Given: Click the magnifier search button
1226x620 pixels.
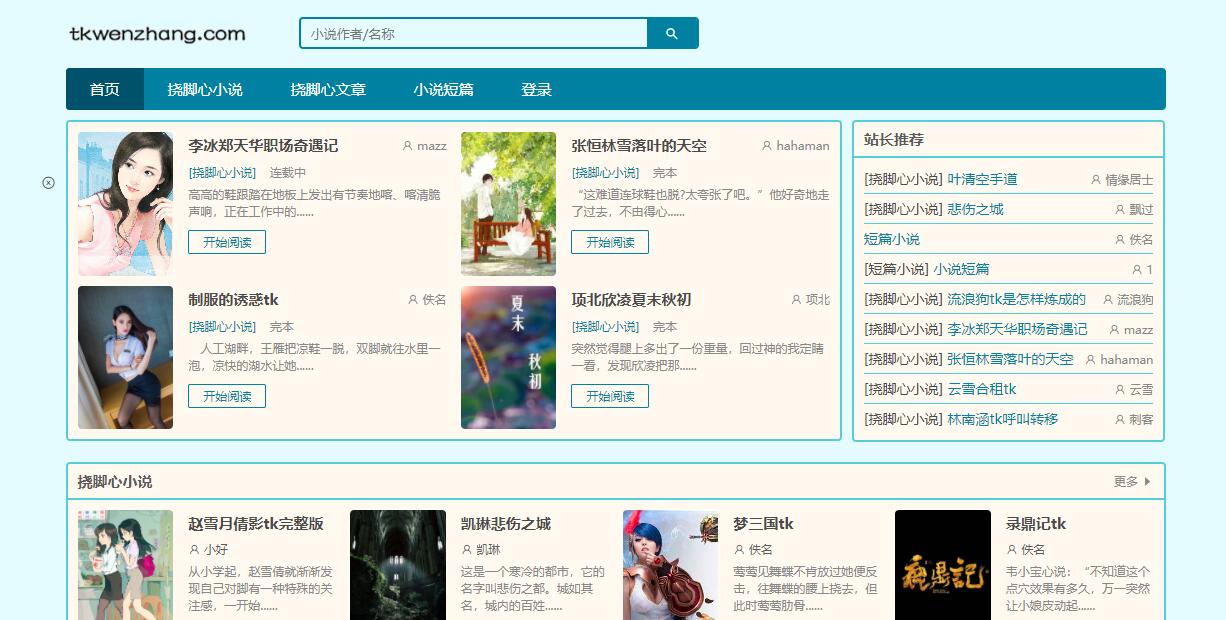Looking at the screenshot, I should 672,33.
